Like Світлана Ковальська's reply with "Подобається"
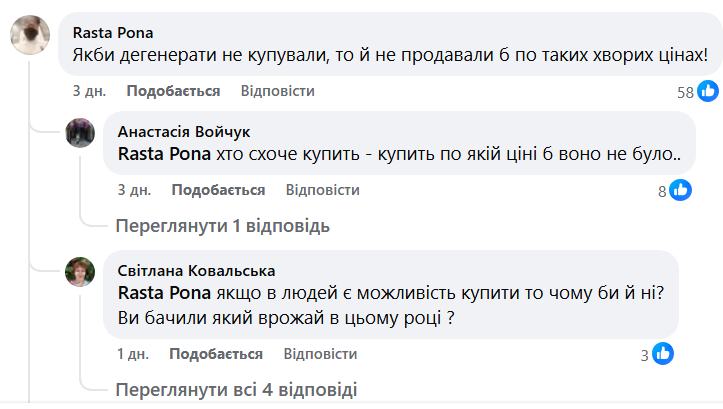Screen dimensions: 723x409 (x=216, y=354)
